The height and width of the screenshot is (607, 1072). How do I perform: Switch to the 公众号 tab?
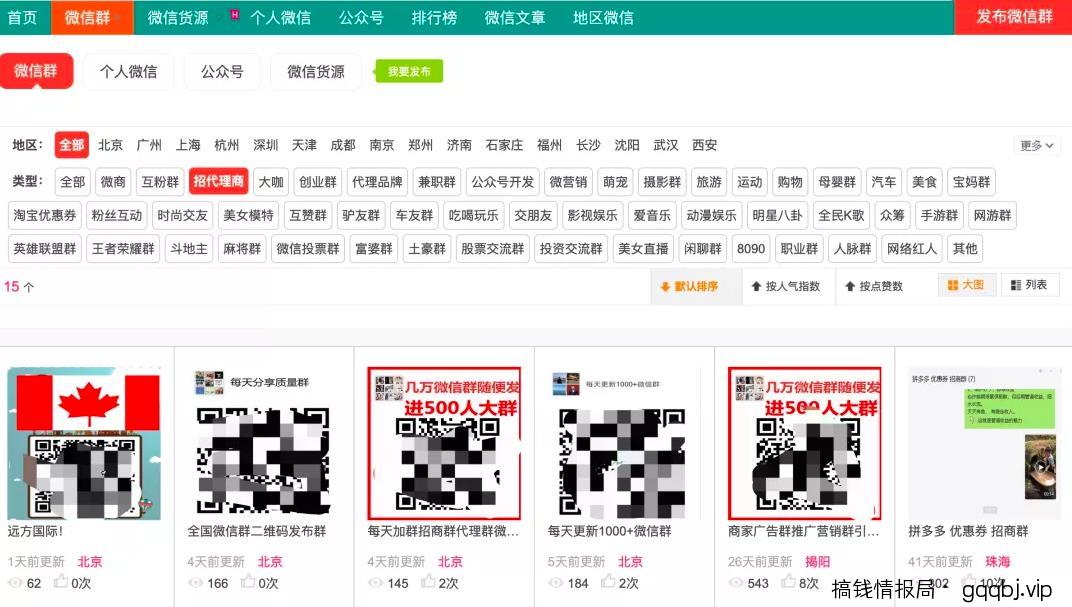pos(222,71)
